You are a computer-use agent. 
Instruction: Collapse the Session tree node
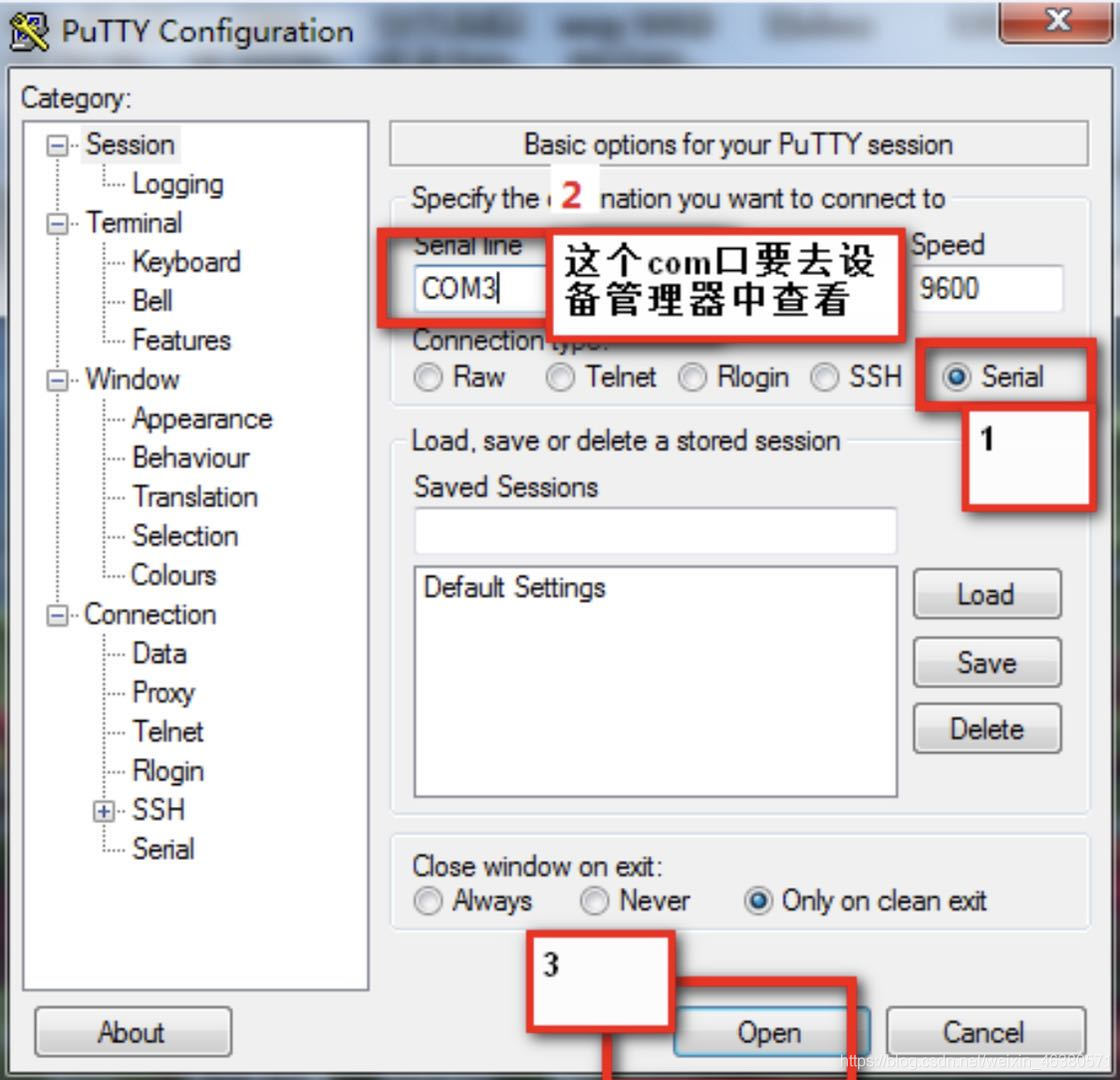pyautogui.click(x=57, y=146)
